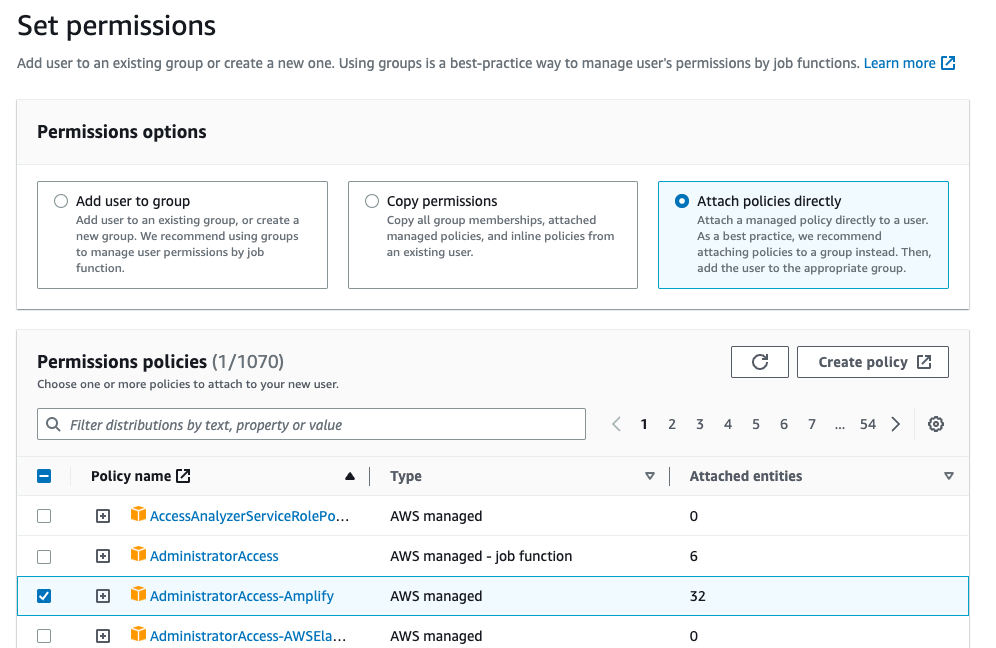The image size is (996, 648).
Task: Click the Create policy button
Action: click(x=873, y=362)
